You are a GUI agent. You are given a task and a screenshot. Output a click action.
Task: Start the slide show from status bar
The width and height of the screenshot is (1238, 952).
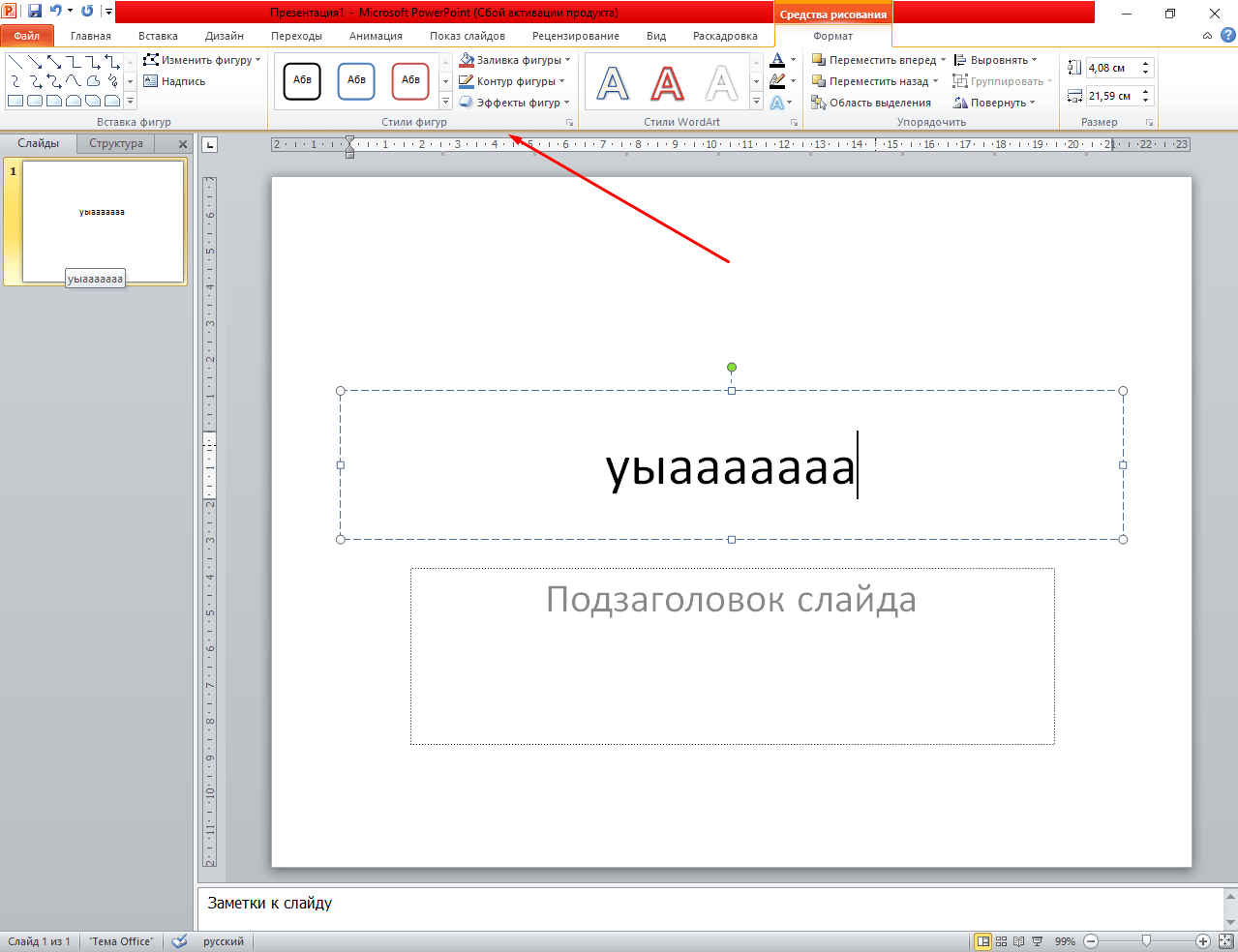(x=1038, y=941)
